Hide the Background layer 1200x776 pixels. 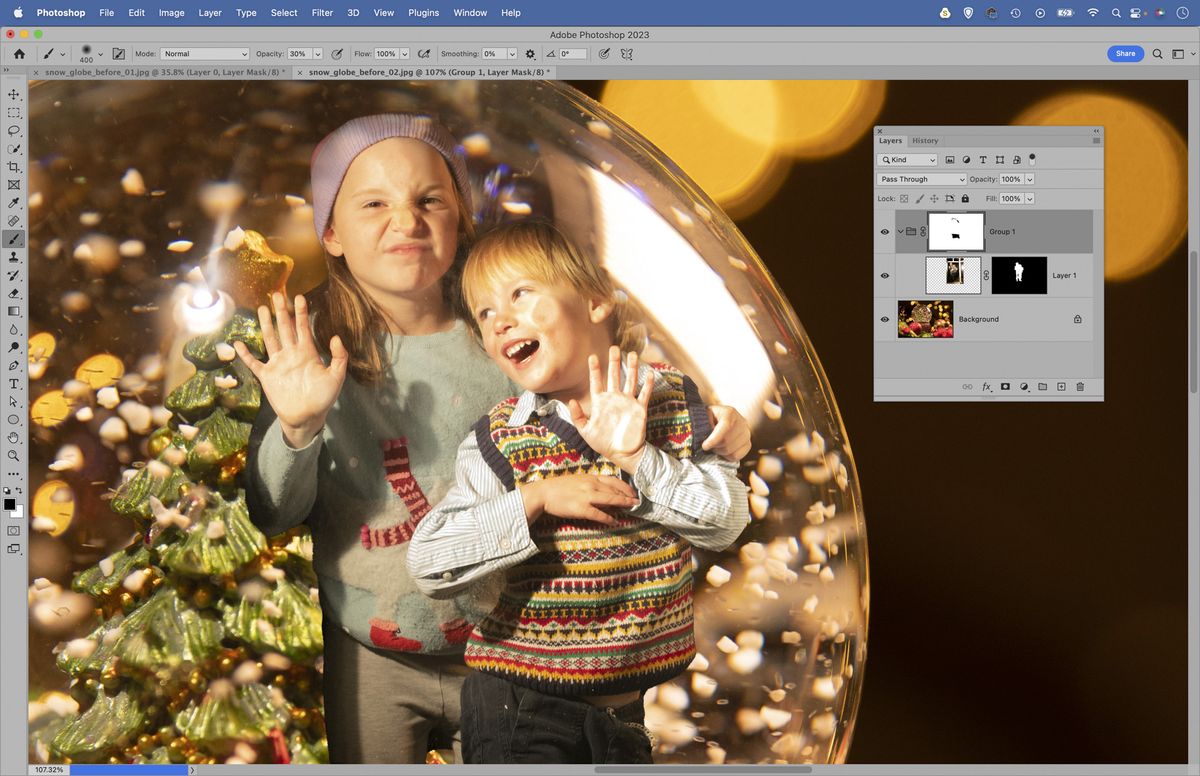pyautogui.click(x=884, y=319)
